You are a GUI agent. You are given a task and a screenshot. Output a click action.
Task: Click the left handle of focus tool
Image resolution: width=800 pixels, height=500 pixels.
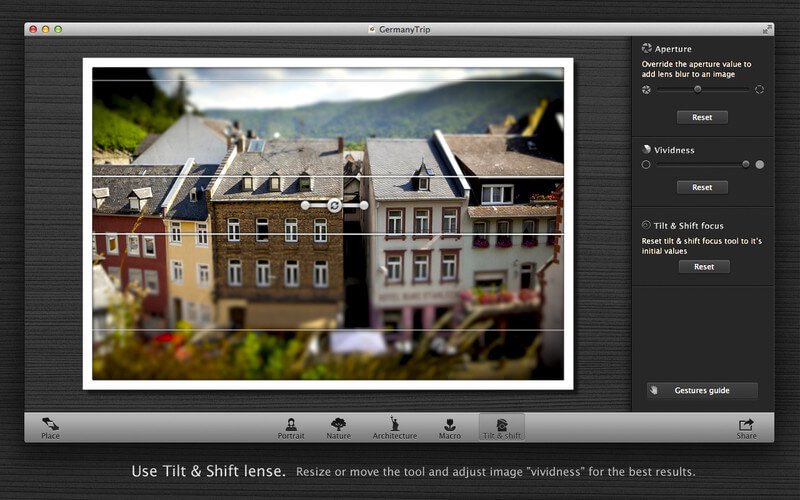pos(305,205)
